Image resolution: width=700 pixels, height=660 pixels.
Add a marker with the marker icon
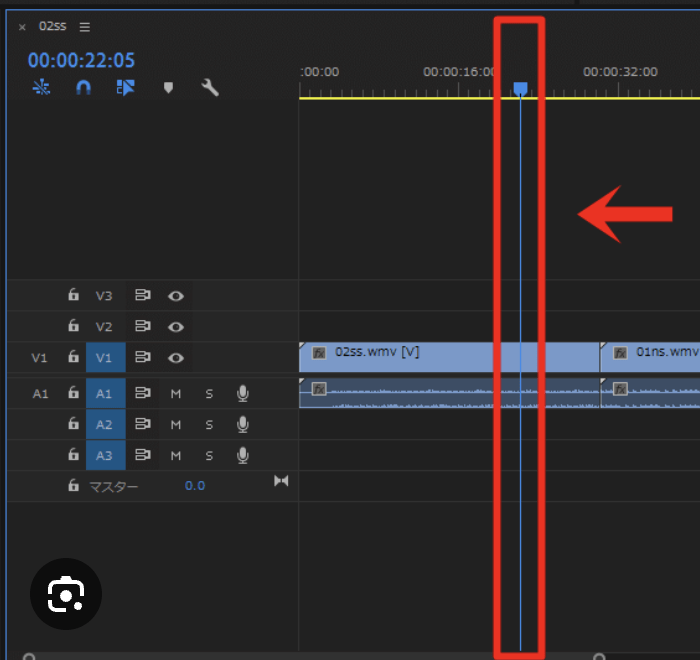168,88
